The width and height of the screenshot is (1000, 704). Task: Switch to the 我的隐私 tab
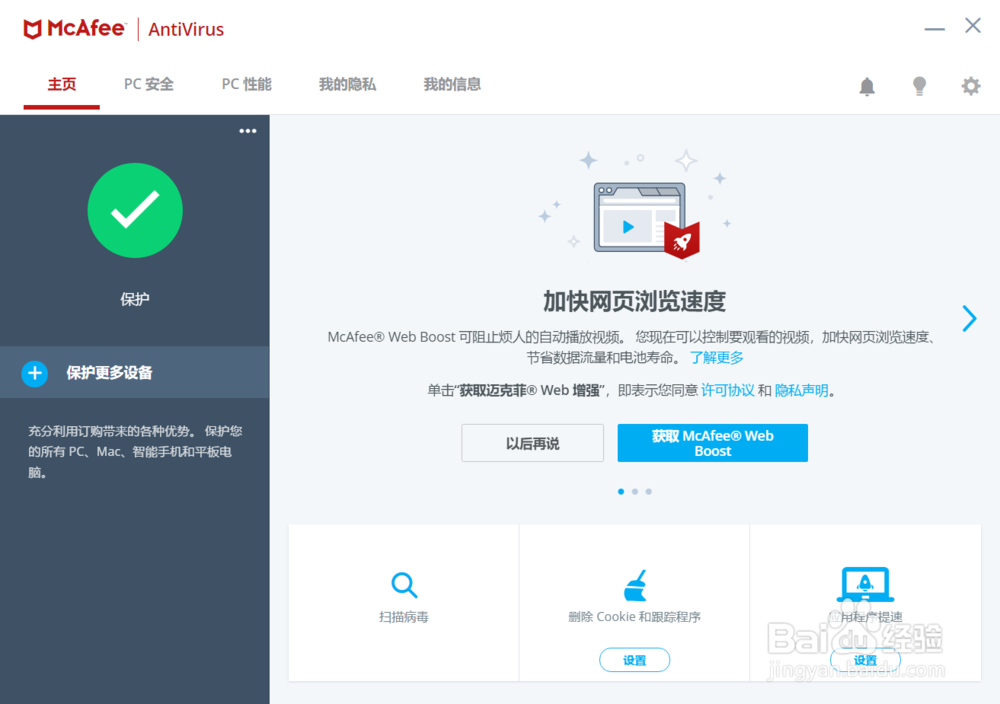click(348, 84)
